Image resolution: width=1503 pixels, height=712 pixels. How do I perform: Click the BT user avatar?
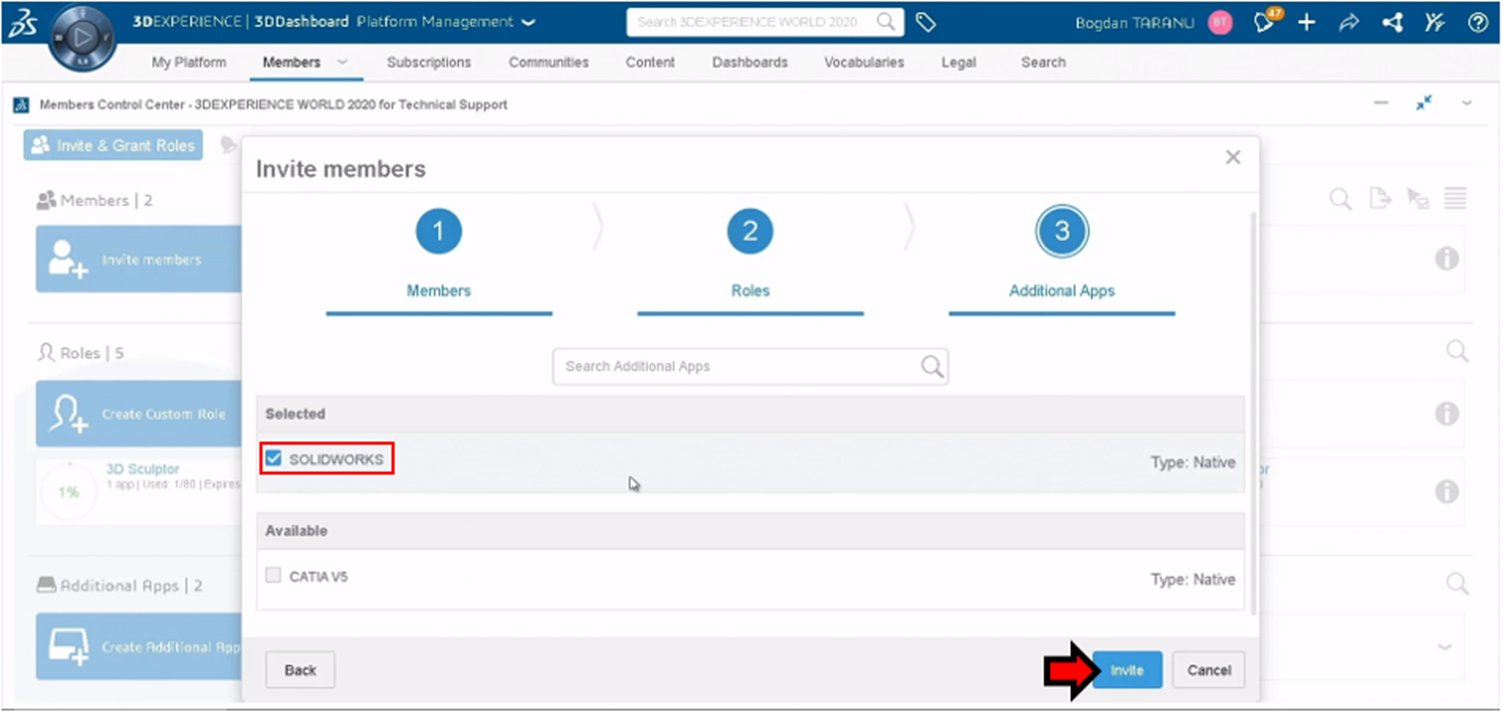click(x=1220, y=22)
